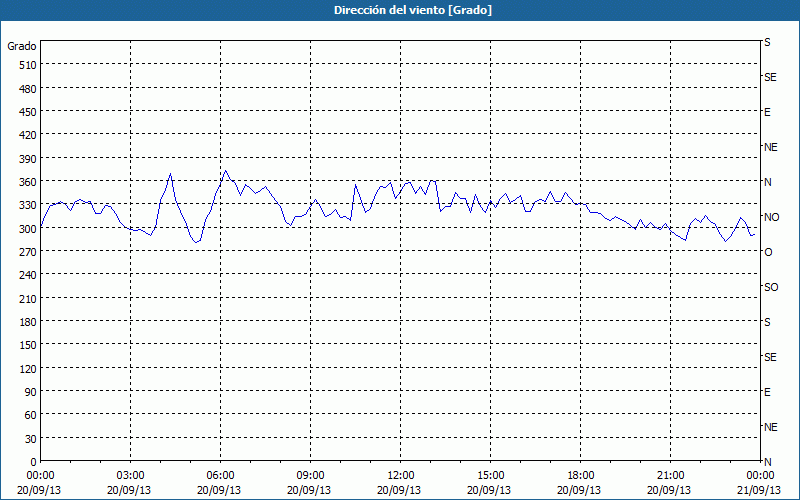Select the S compass label level with 180
The width and height of the screenshot is (800, 500).
[x=767, y=322]
